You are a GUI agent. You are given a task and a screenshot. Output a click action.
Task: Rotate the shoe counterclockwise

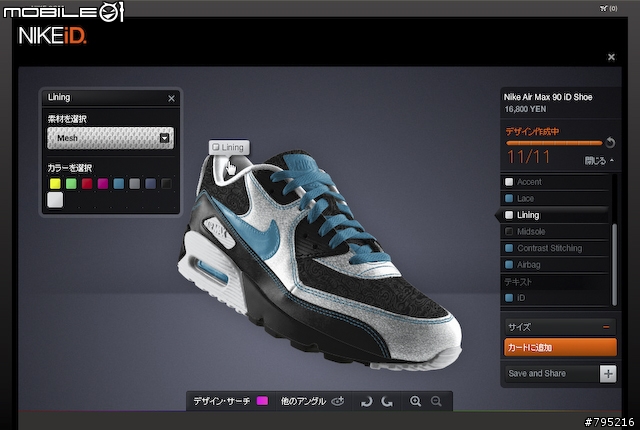pyautogui.click(x=387, y=402)
